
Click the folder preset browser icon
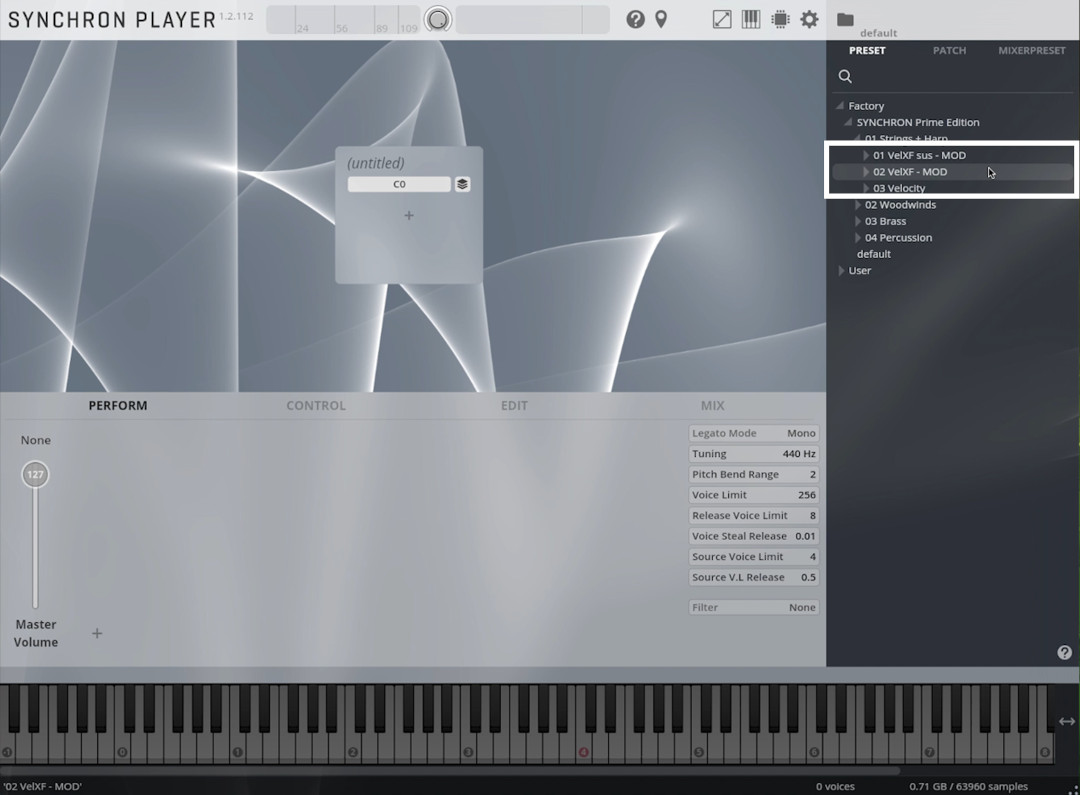click(845, 19)
